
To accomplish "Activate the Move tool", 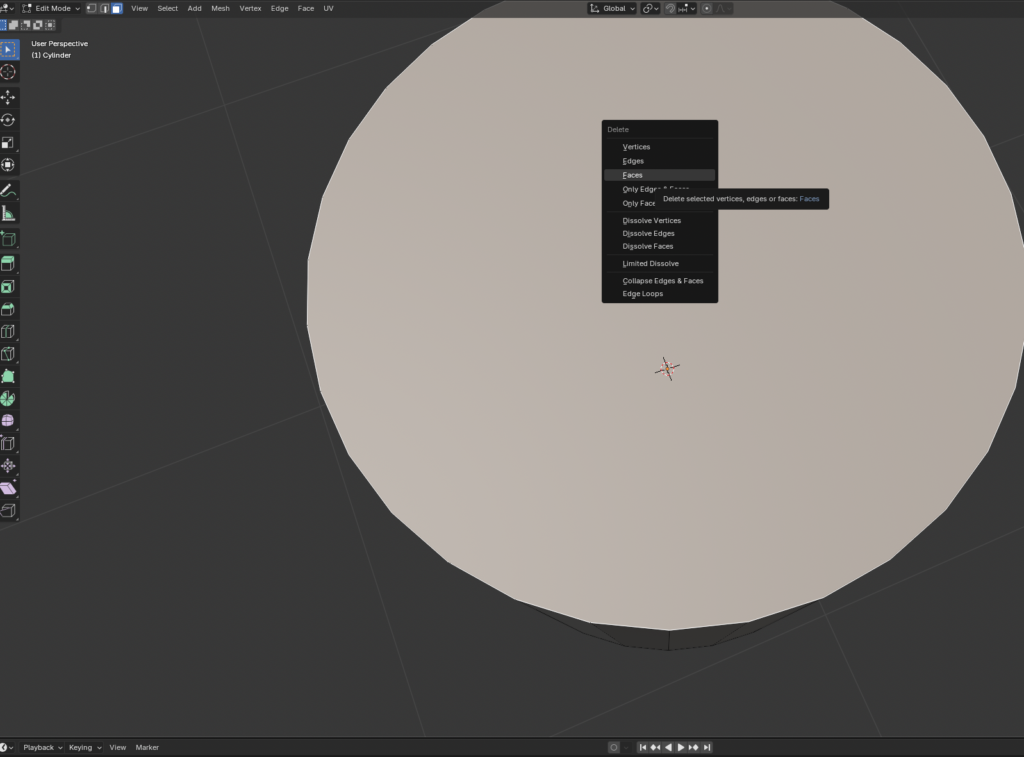I will tap(9, 97).
